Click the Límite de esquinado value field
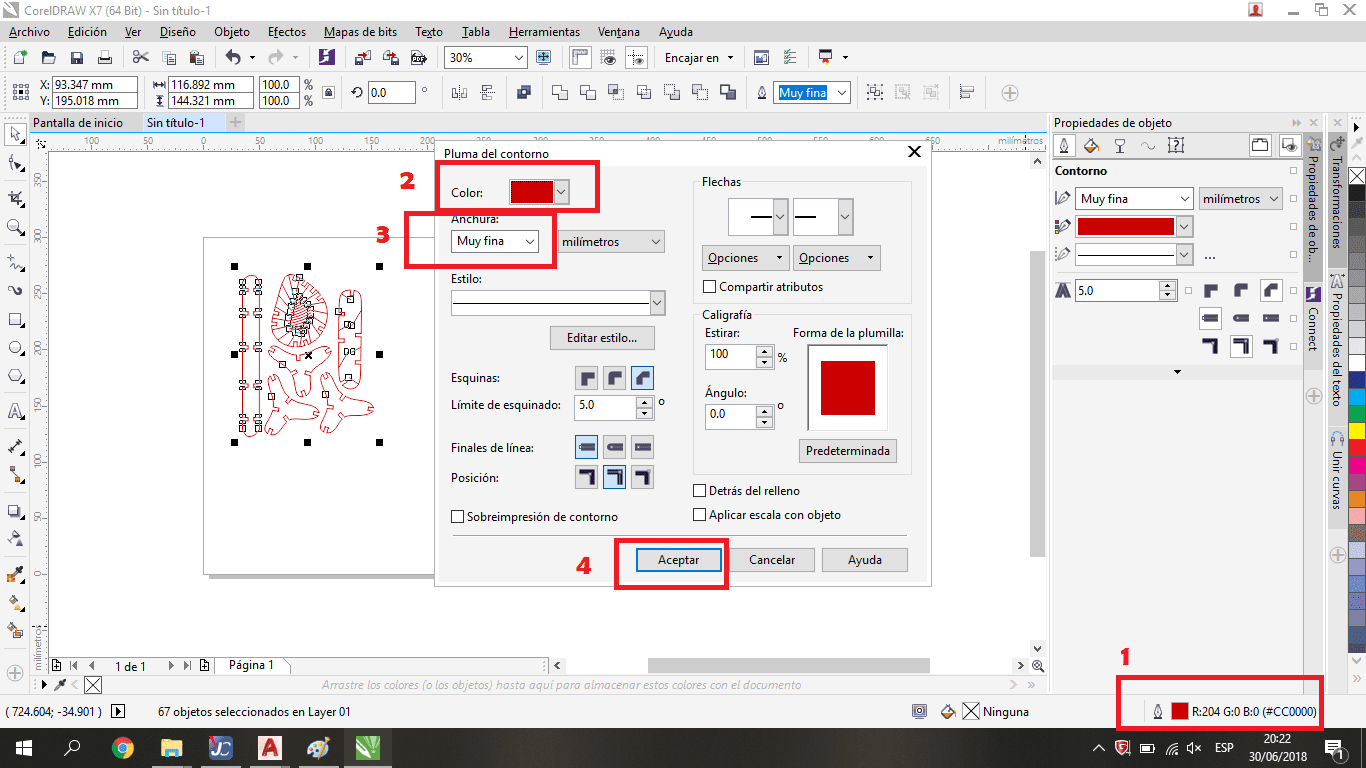1366x768 pixels. click(605, 406)
